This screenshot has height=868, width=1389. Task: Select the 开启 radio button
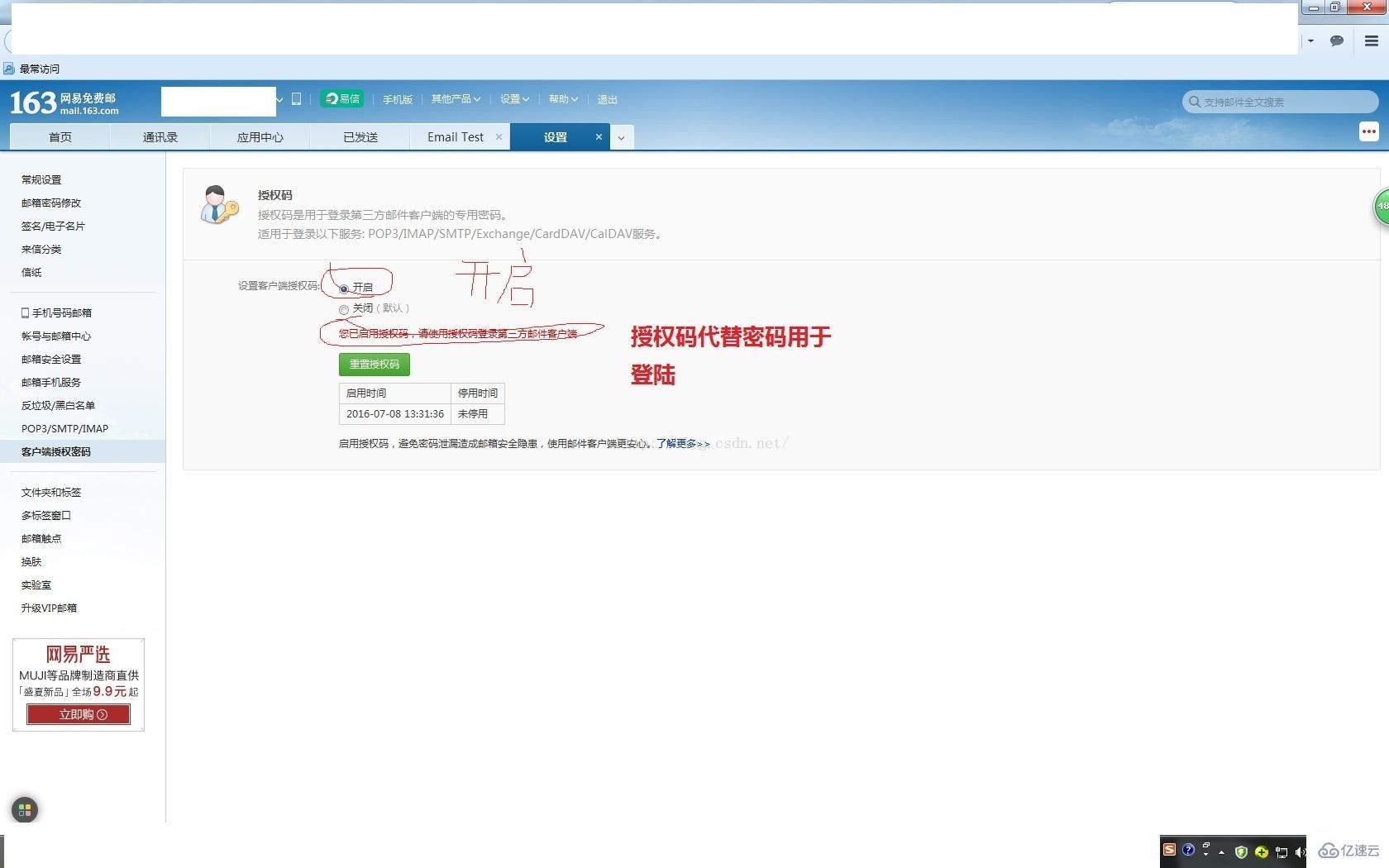click(344, 289)
